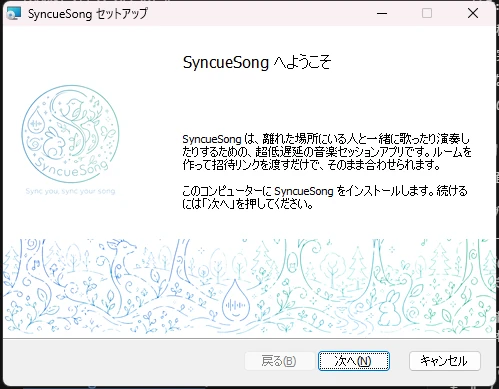Click the disabled 戻る(B) button
Viewport: 499px width, 389px height.
pos(279,361)
